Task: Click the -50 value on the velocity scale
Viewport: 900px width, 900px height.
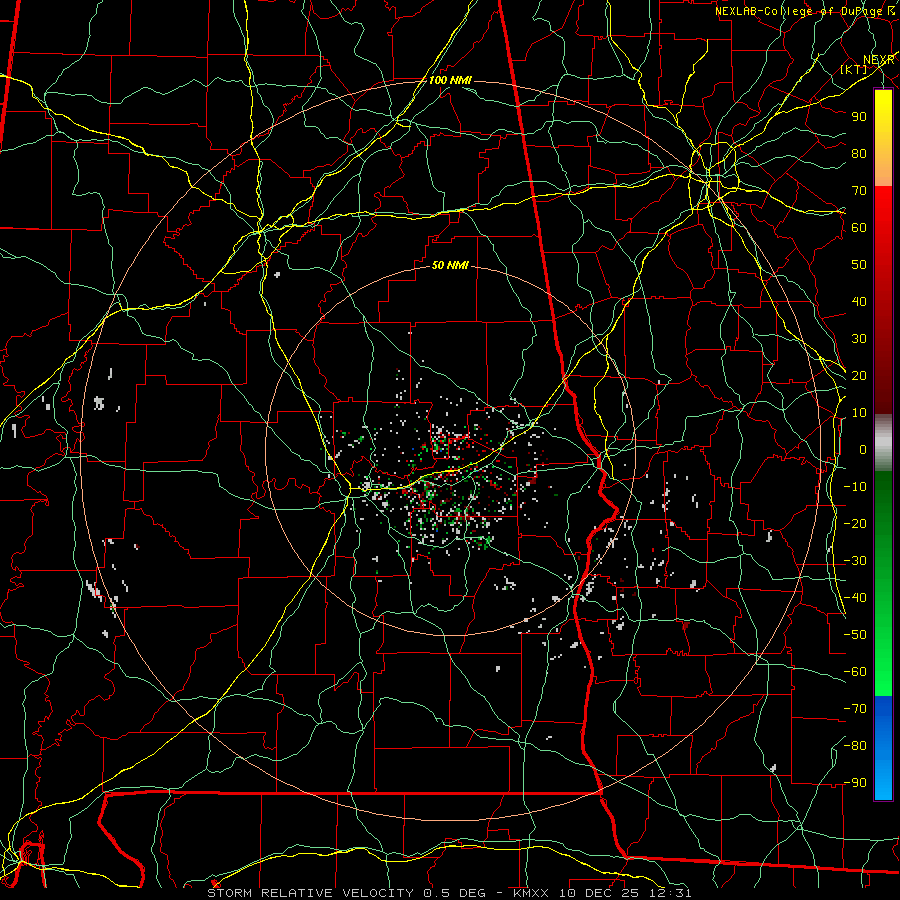Action: pyautogui.click(x=855, y=635)
